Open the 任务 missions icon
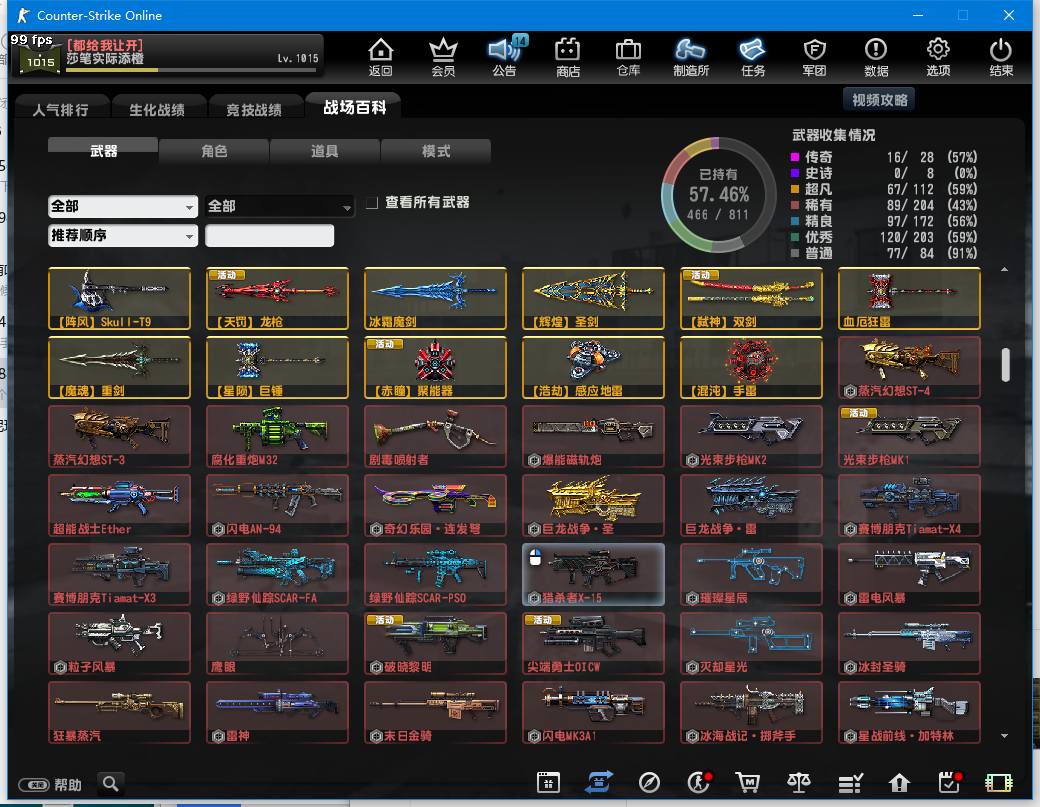Screen dimensions: 1040x807 (753, 56)
